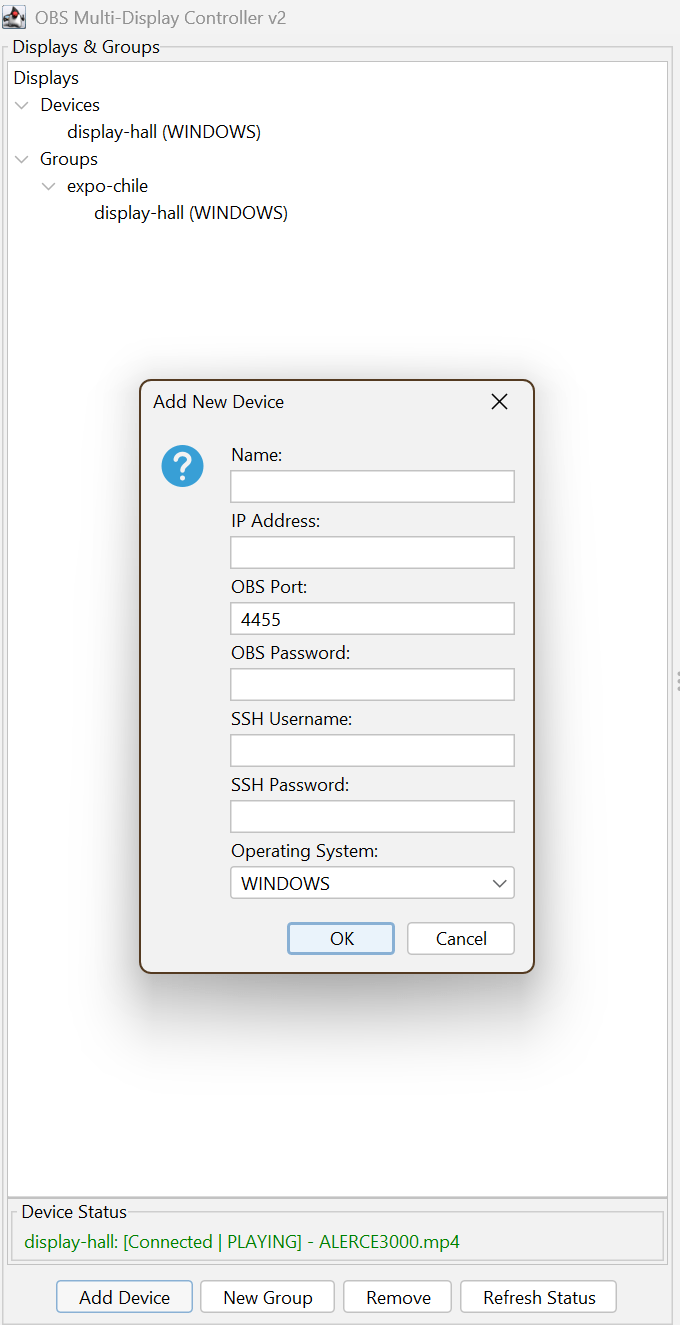Focus the IP Address text field
The image size is (680, 1325).
(x=372, y=553)
